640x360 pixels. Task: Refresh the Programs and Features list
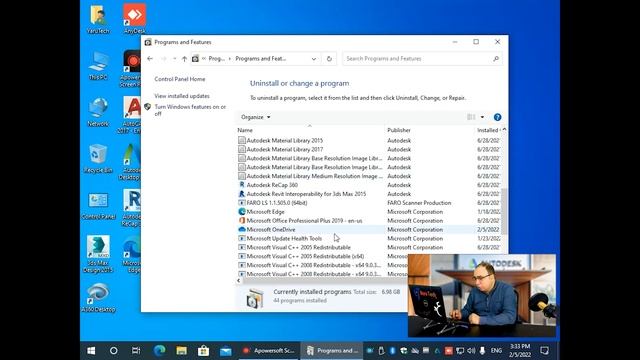pyautogui.click(x=329, y=59)
